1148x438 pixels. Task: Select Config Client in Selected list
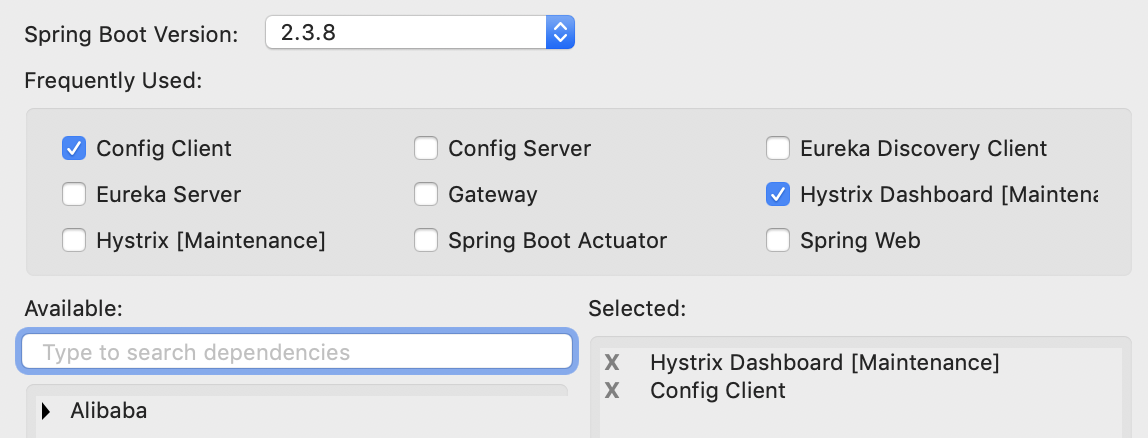(718, 390)
